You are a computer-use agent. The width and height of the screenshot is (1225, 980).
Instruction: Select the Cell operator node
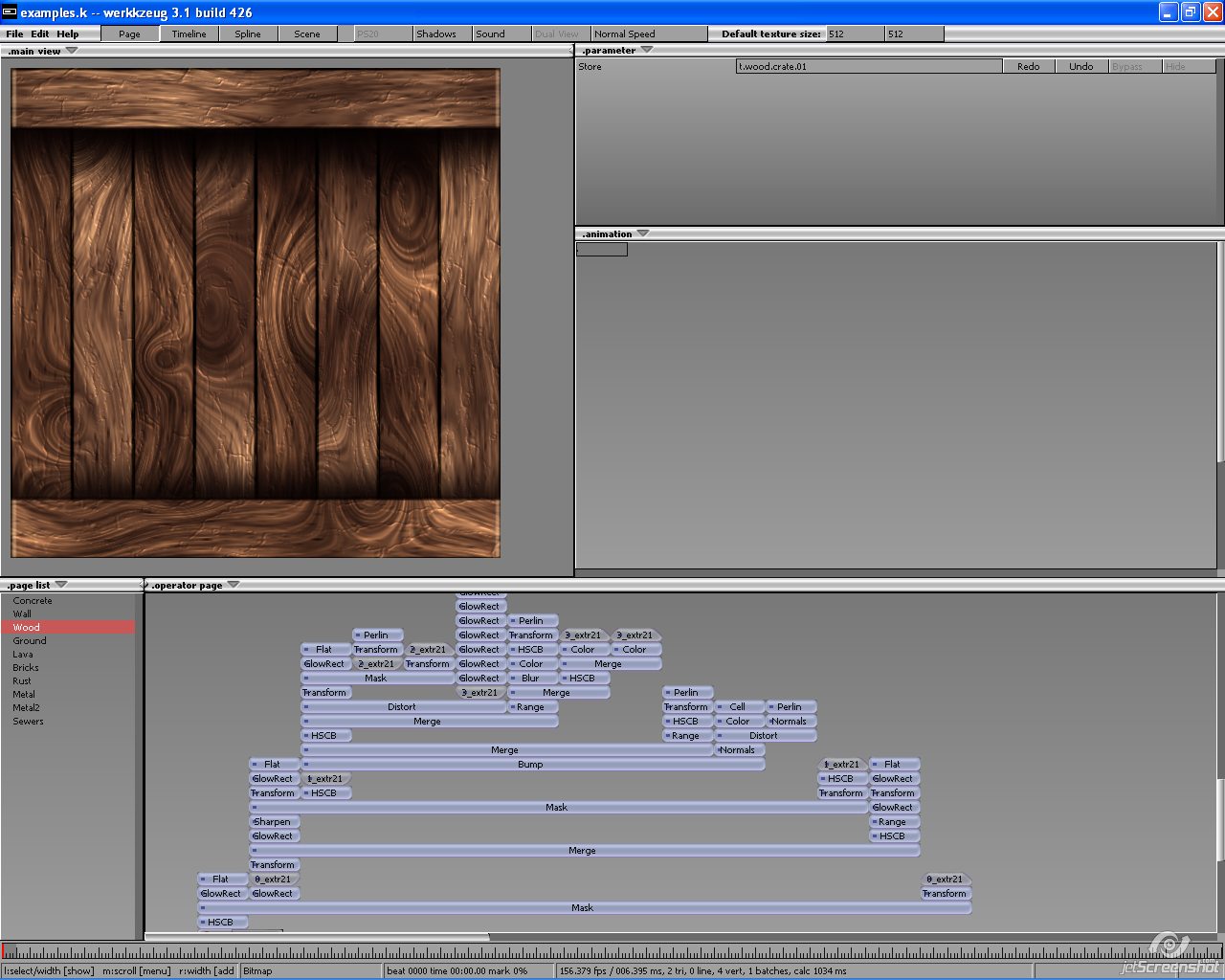coord(738,707)
